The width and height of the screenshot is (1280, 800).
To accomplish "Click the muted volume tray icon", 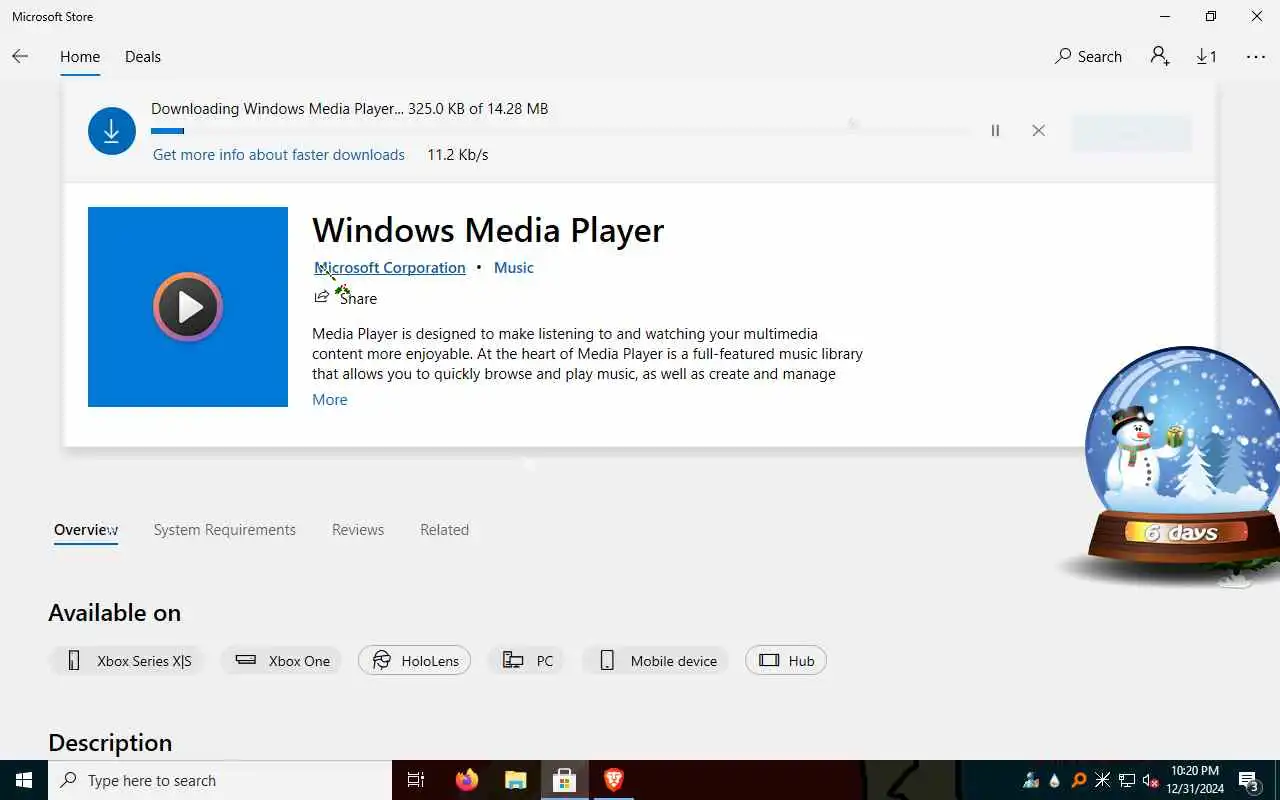I will [x=1151, y=780].
